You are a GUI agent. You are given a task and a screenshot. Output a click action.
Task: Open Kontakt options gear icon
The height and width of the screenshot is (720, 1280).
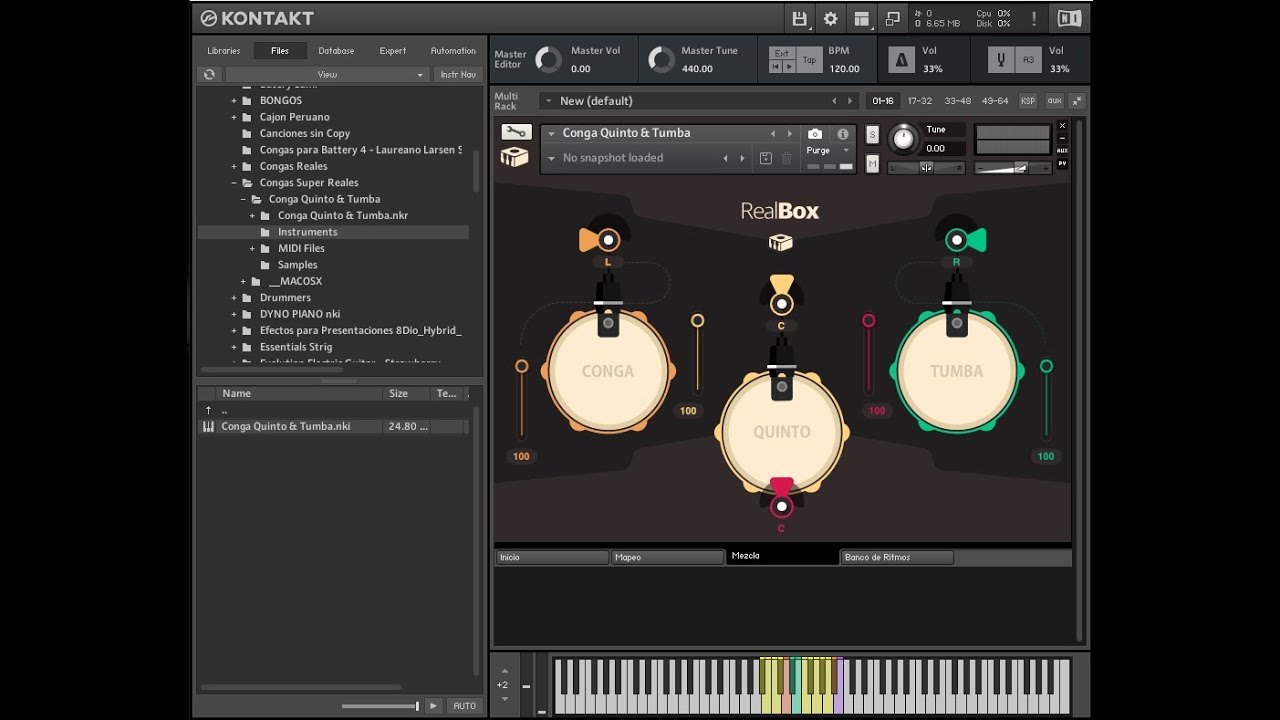[830, 18]
